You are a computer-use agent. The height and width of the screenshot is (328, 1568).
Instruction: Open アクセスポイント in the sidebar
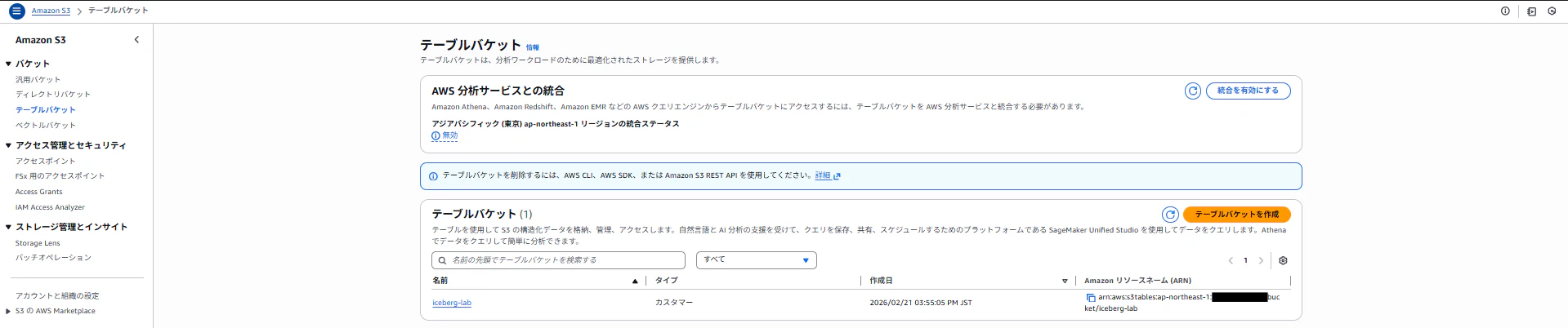click(45, 161)
